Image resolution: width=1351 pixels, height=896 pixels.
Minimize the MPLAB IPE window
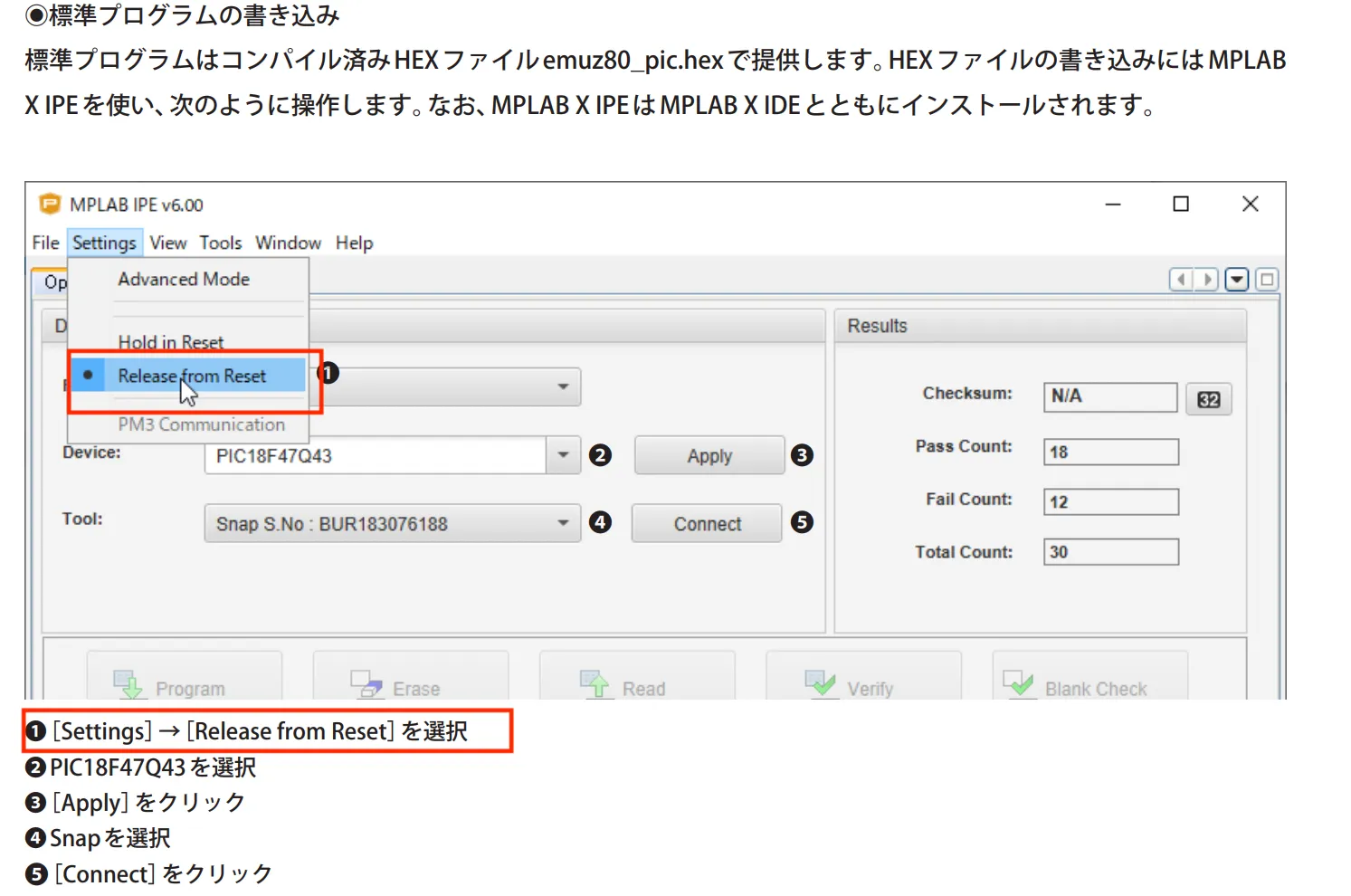click(1113, 205)
